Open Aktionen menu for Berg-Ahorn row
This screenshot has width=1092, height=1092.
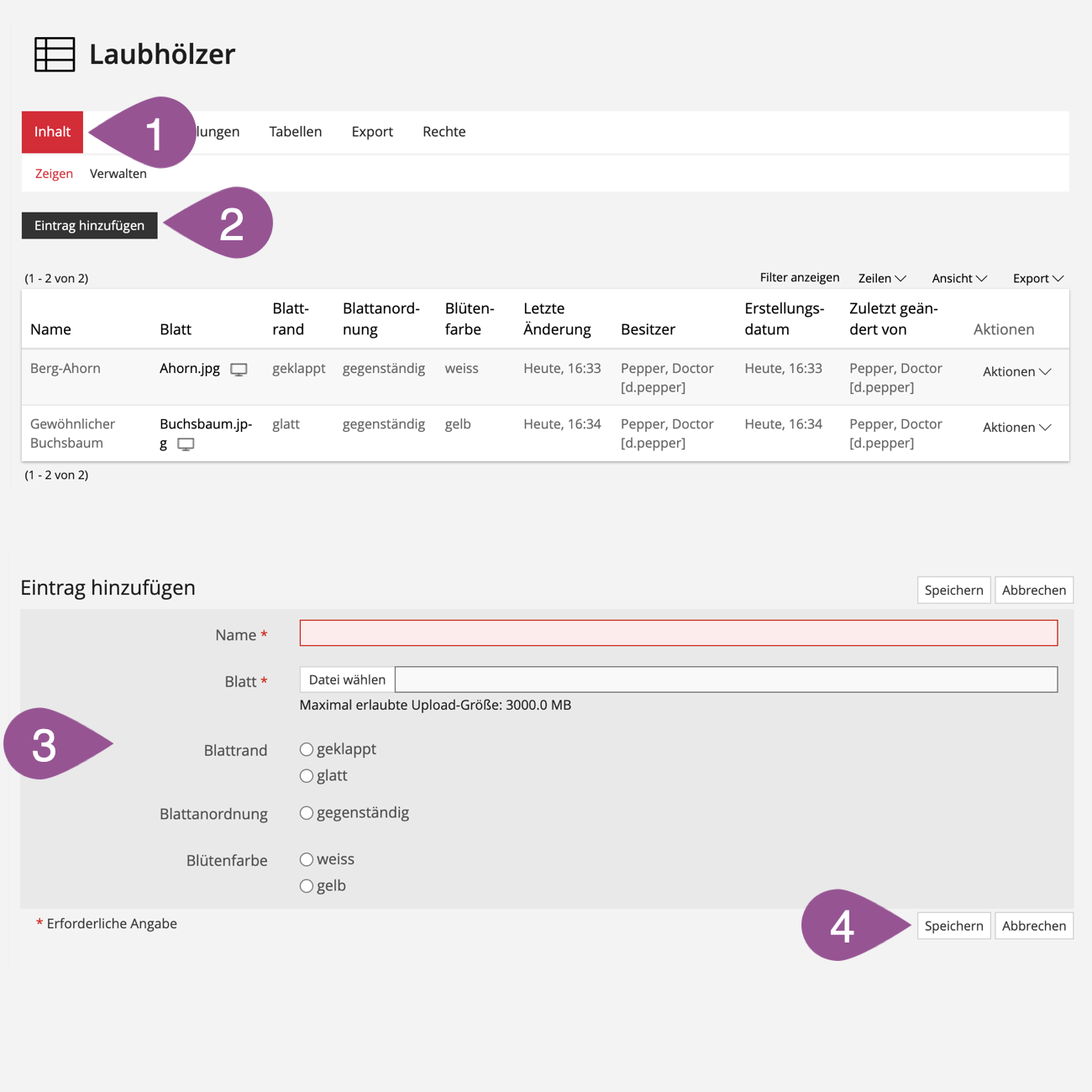pyautogui.click(x=1016, y=371)
